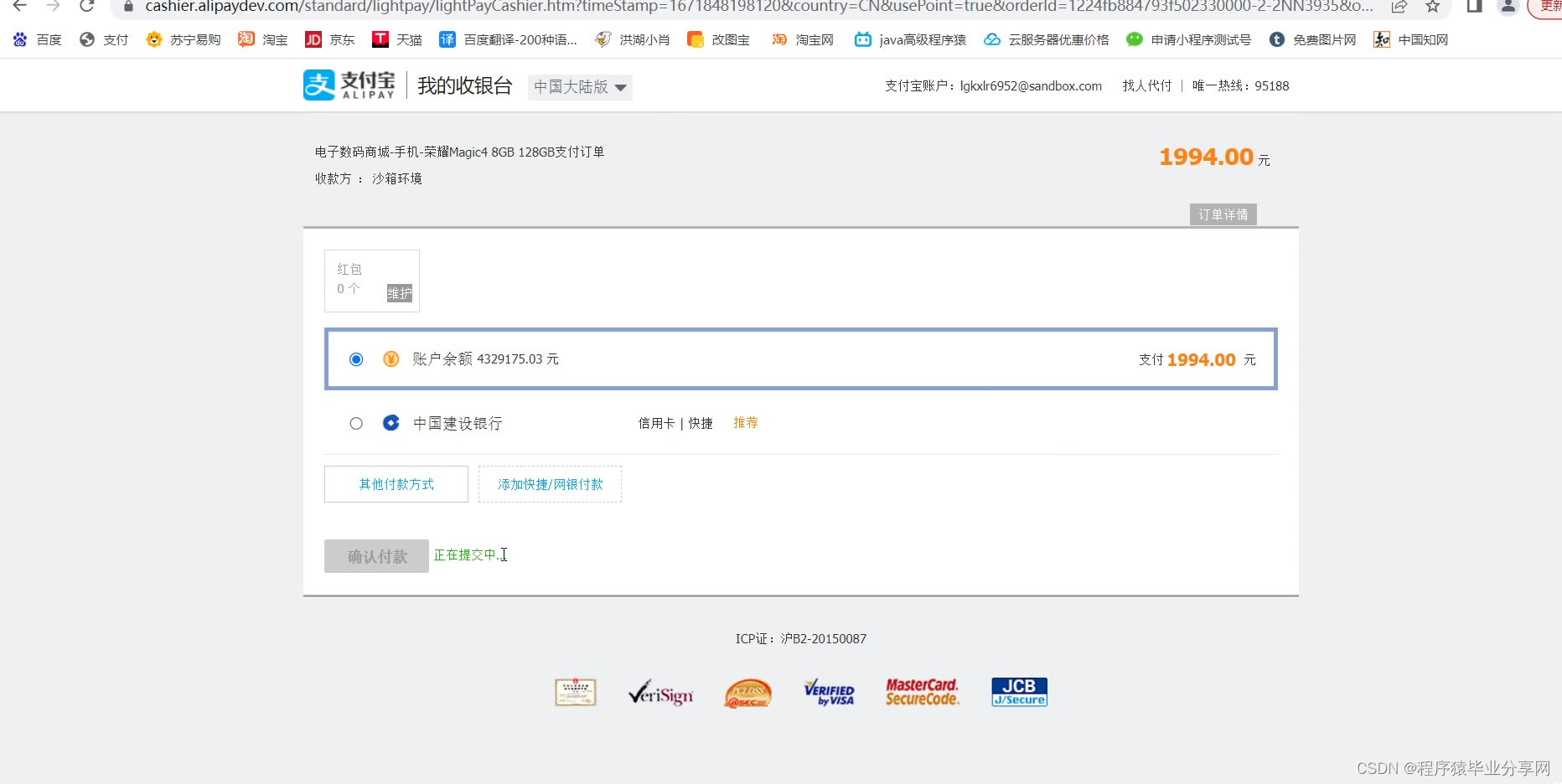
Task: Share this page via share icon
Action: tap(1399, 6)
